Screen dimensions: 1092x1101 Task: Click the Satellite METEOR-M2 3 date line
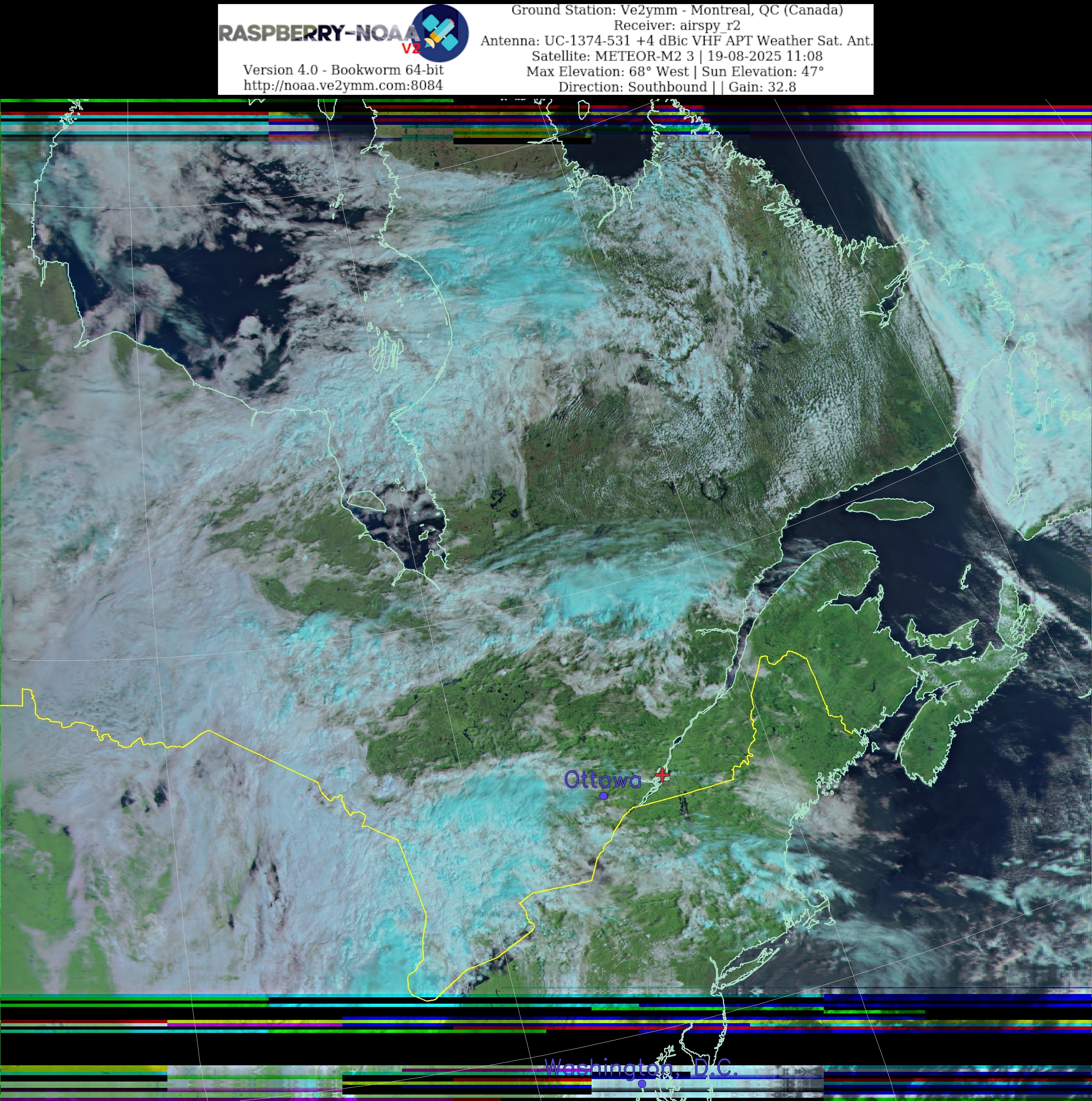(x=677, y=56)
